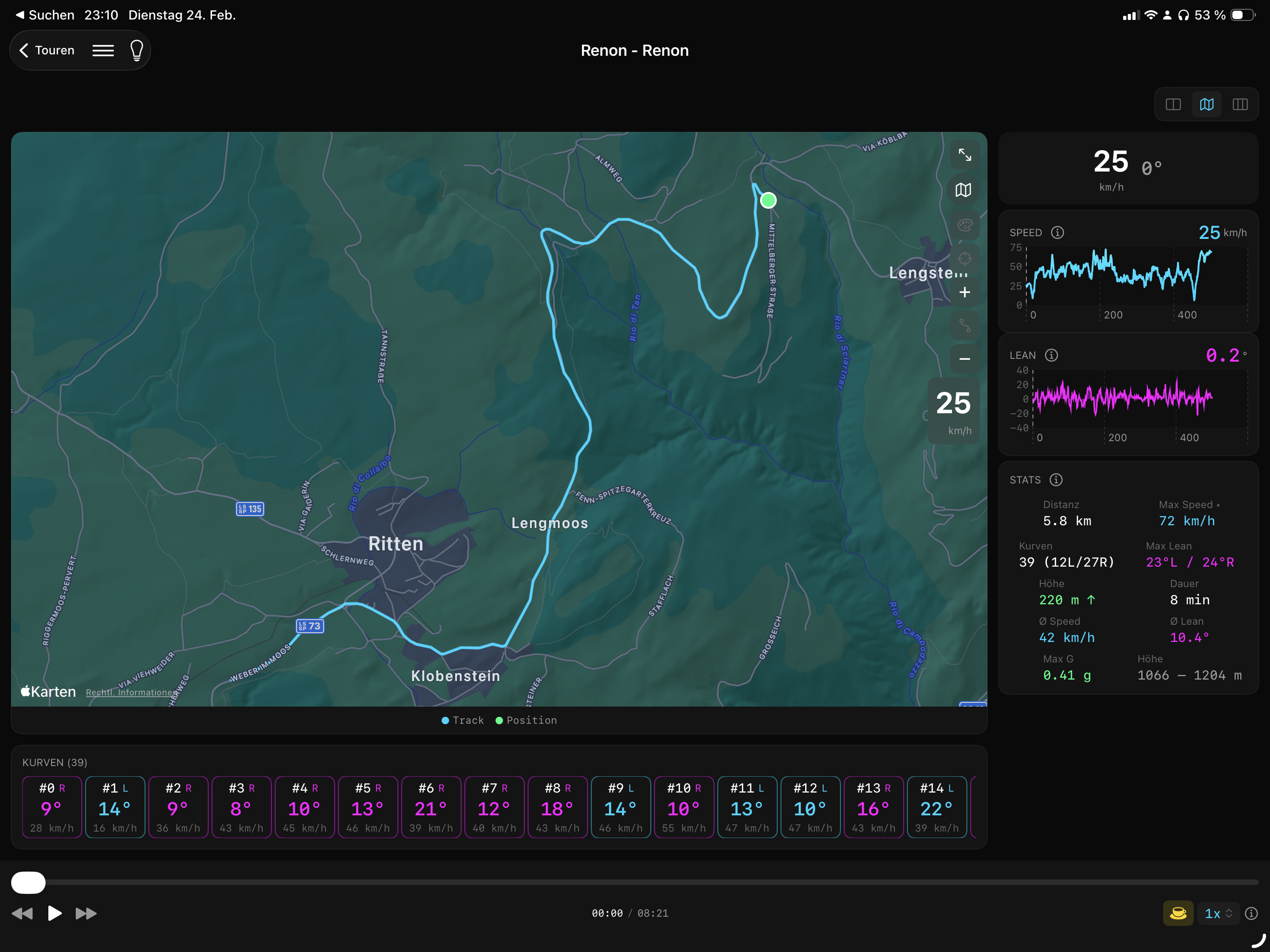Tap the Apple Karten logo
The image size is (1270, 952).
click(x=48, y=692)
